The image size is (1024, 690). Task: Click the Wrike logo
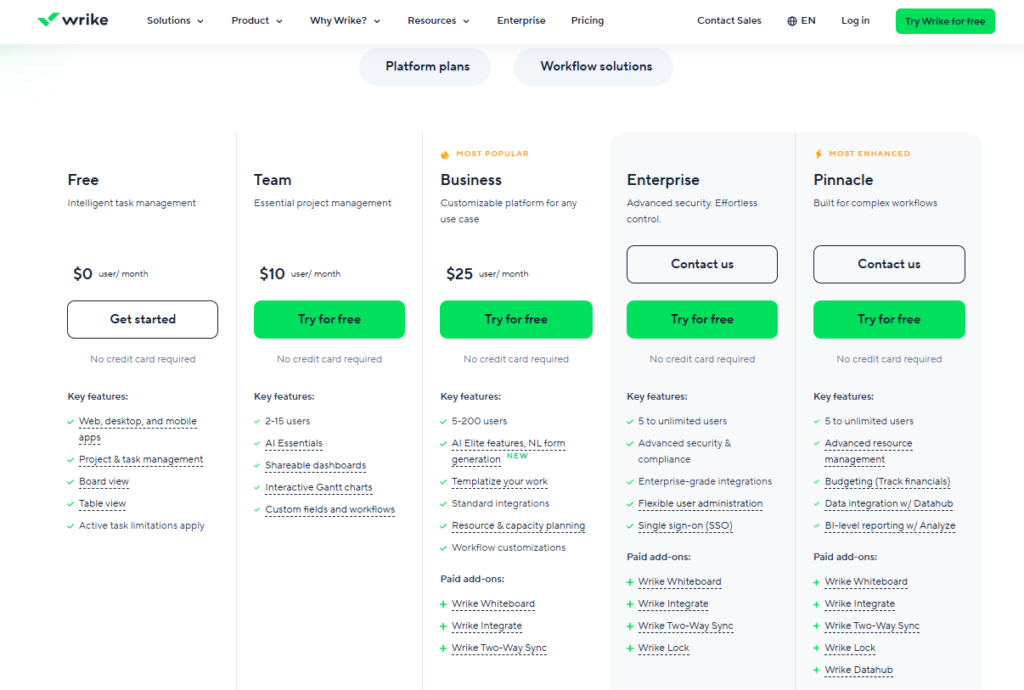tap(72, 20)
